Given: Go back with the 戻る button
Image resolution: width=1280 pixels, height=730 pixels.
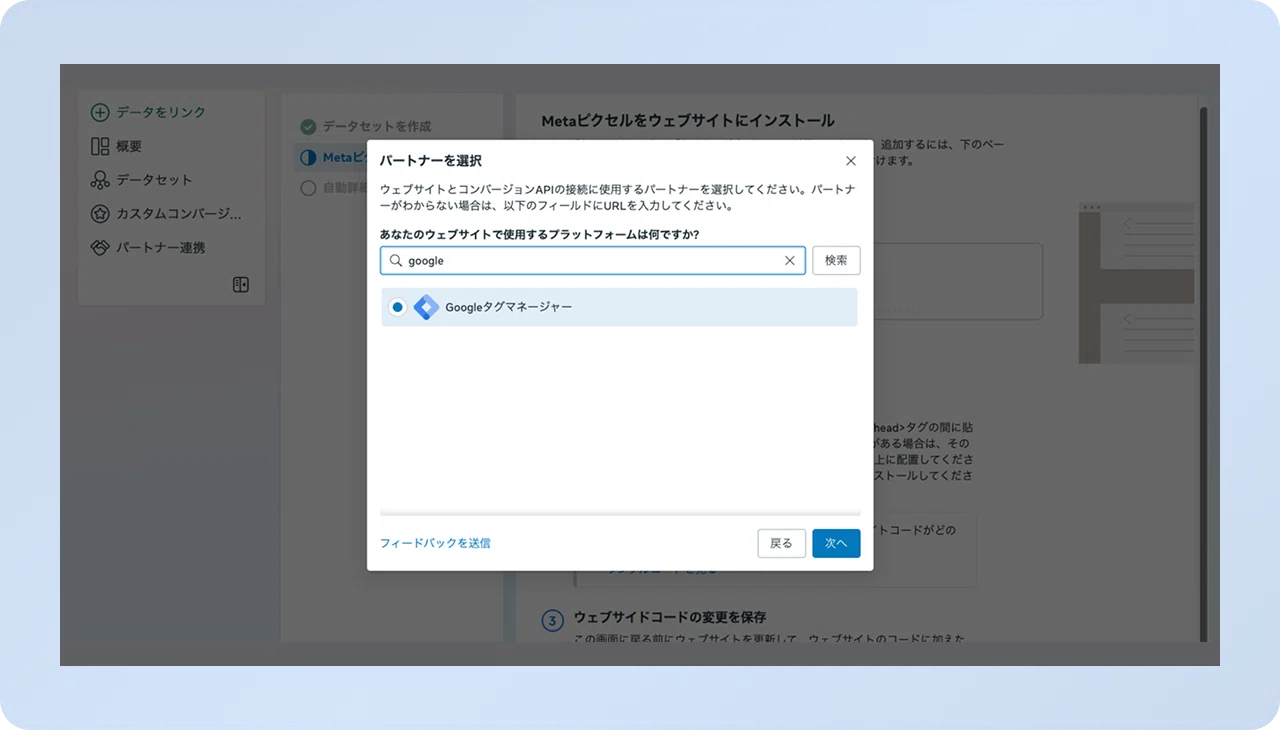Looking at the screenshot, I should coord(781,543).
